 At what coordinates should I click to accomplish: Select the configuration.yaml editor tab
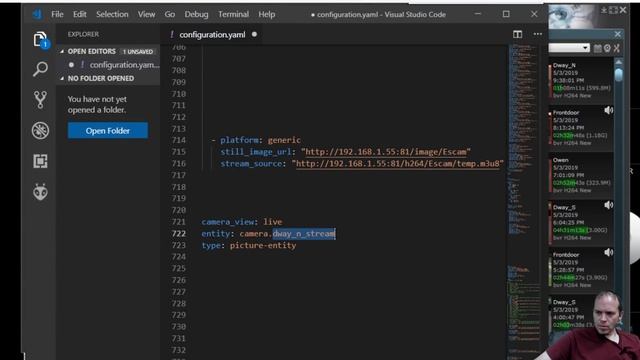213,34
